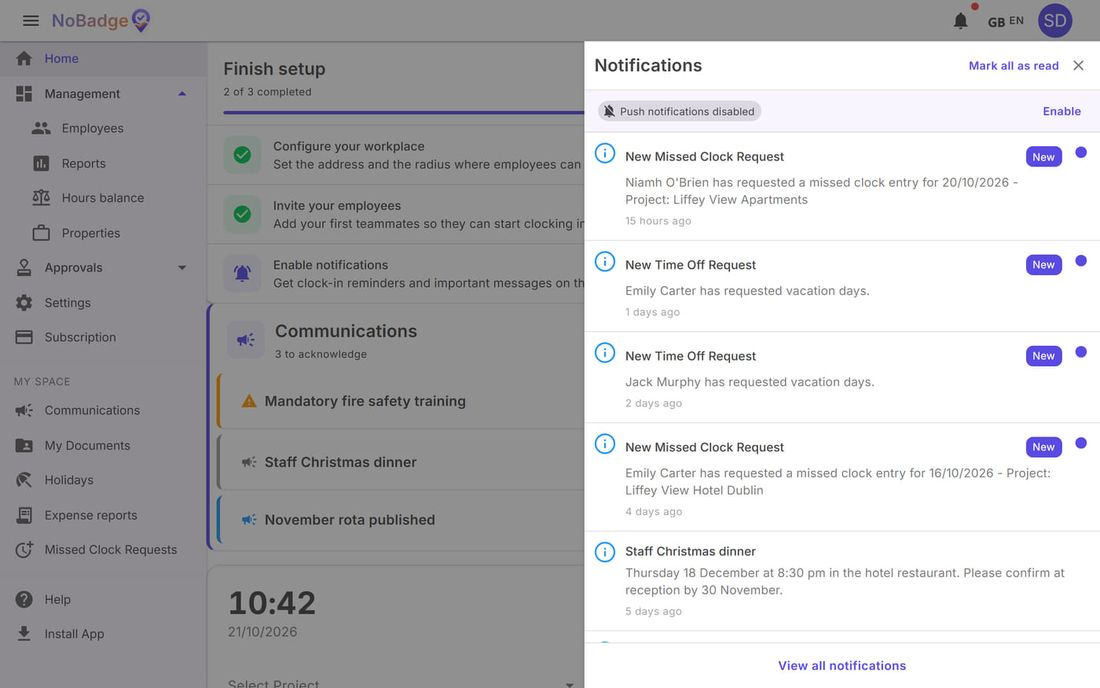
Task: Click New badge on Emily Carter vacation notification
Action: click(1043, 264)
